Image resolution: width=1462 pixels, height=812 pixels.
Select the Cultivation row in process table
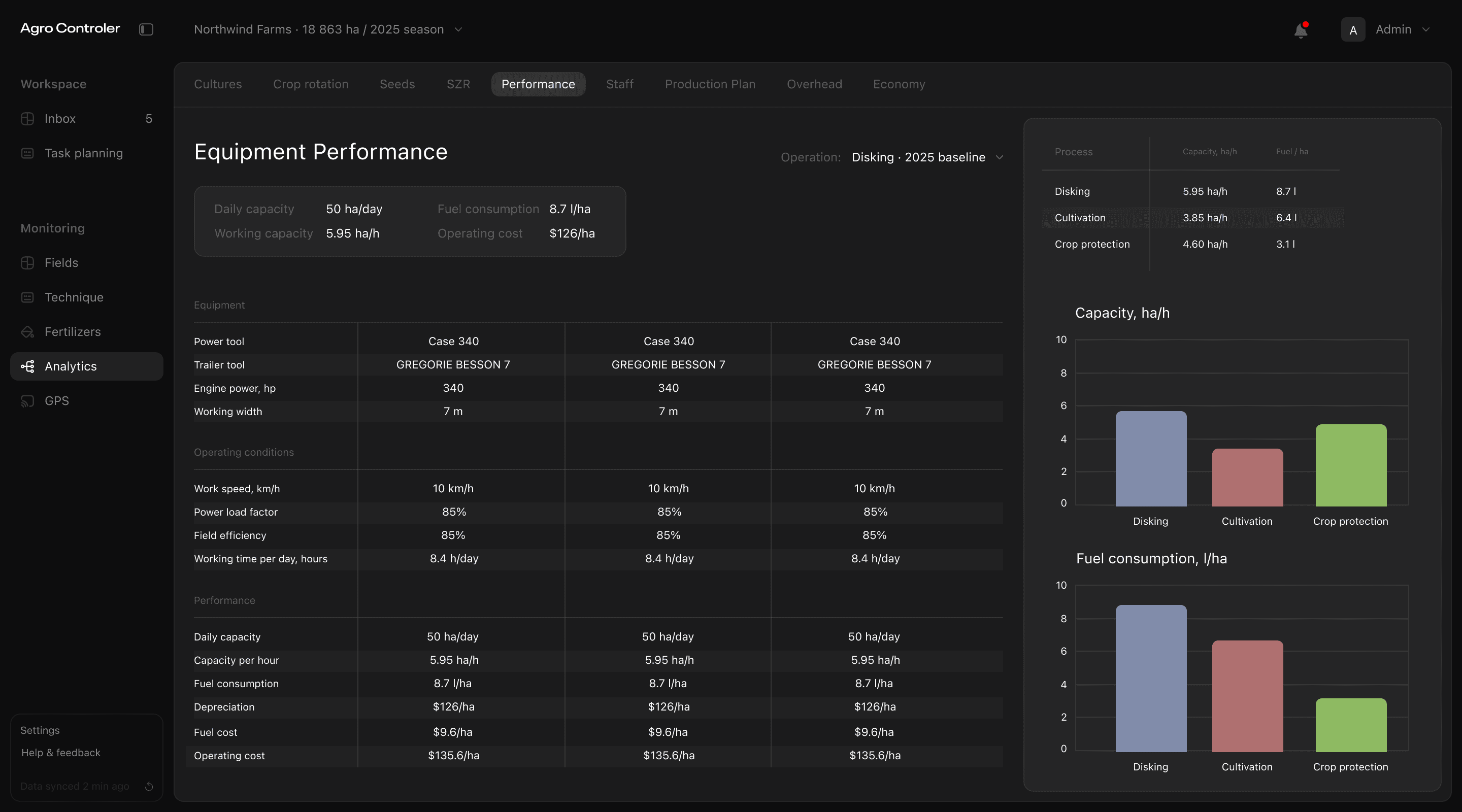coord(1192,218)
